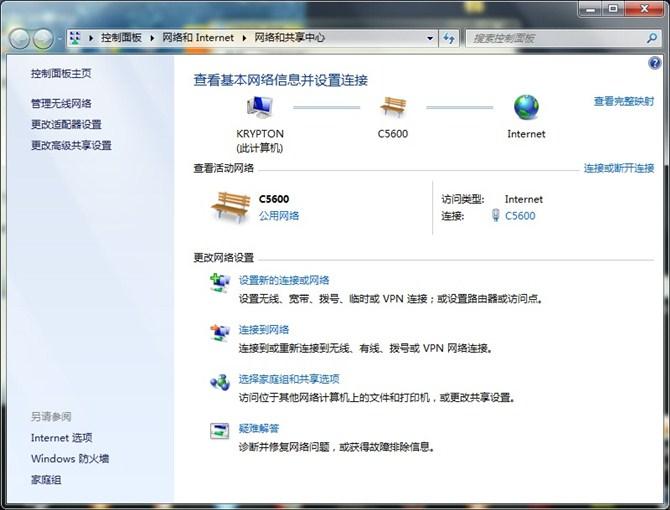Click the refresh button beside the address bar
Viewport: 670px width, 510px height.
[449, 38]
